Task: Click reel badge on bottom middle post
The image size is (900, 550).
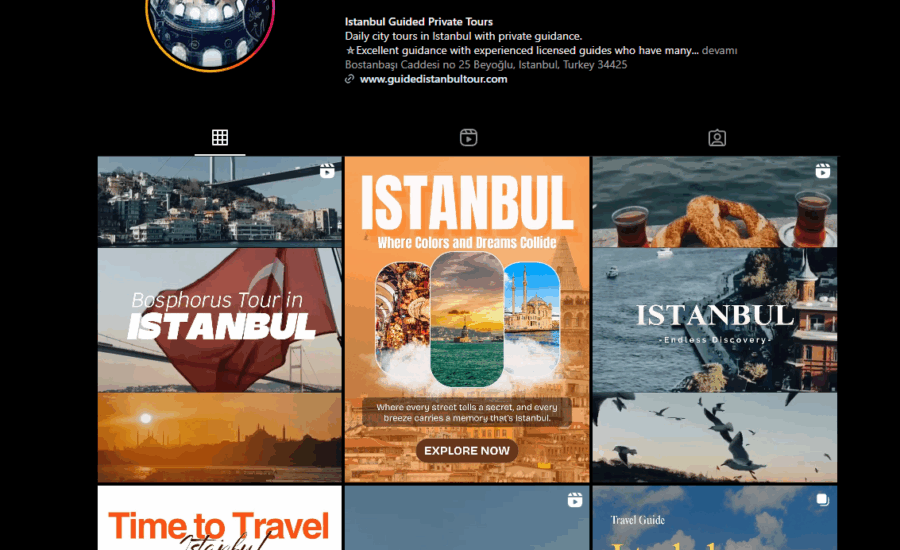Action: pos(574,500)
